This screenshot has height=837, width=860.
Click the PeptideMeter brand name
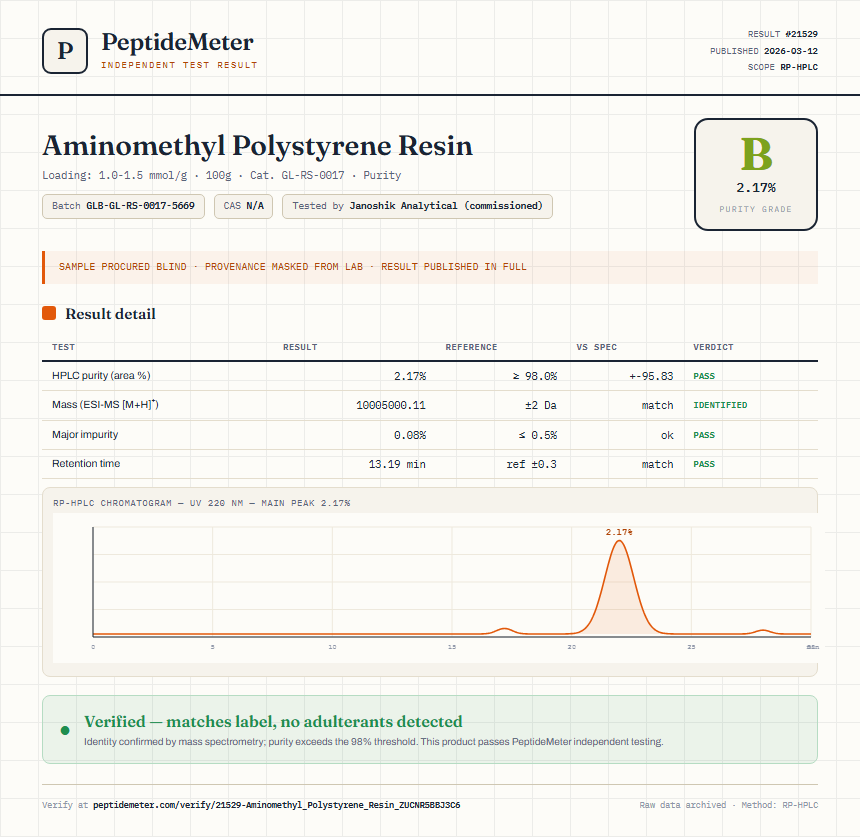tap(177, 42)
